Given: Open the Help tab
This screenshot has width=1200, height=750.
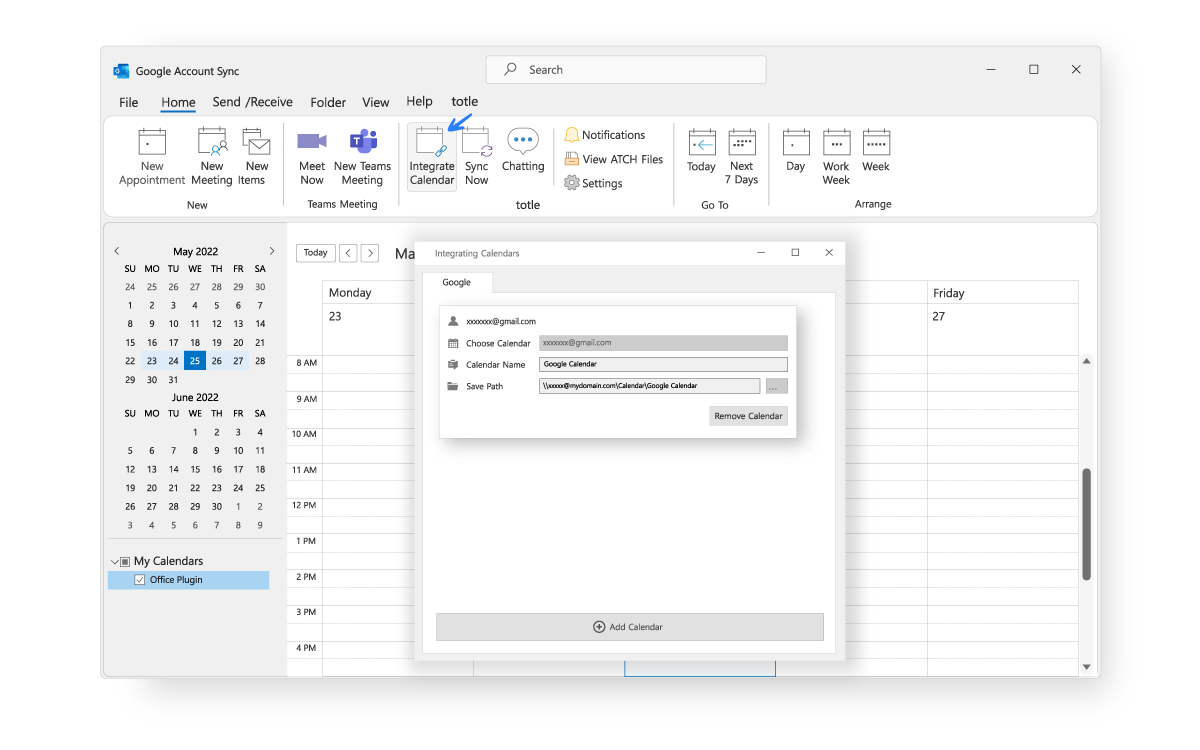Looking at the screenshot, I should [x=420, y=102].
